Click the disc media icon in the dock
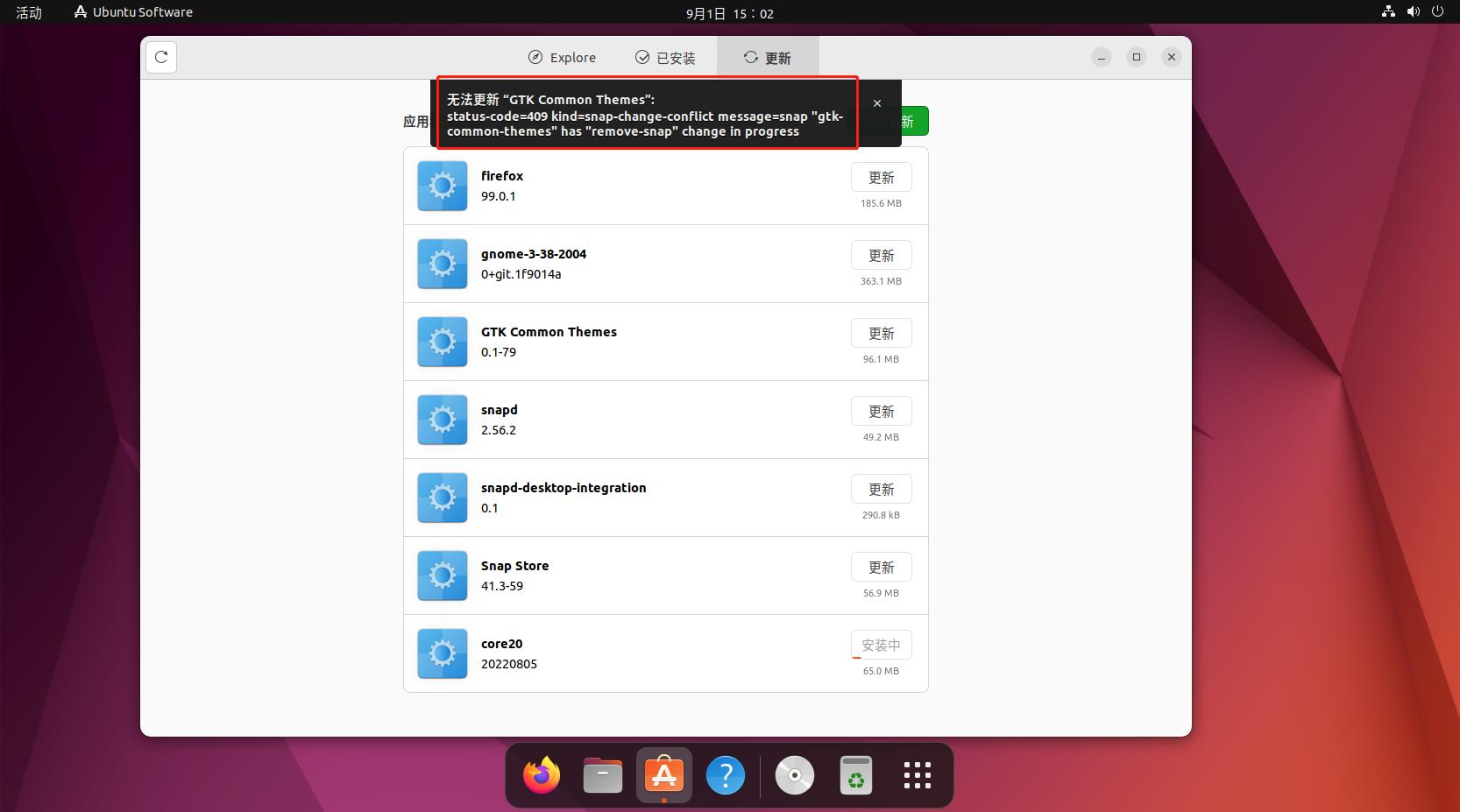This screenshot has height=812, width=1460. (795, 775)
